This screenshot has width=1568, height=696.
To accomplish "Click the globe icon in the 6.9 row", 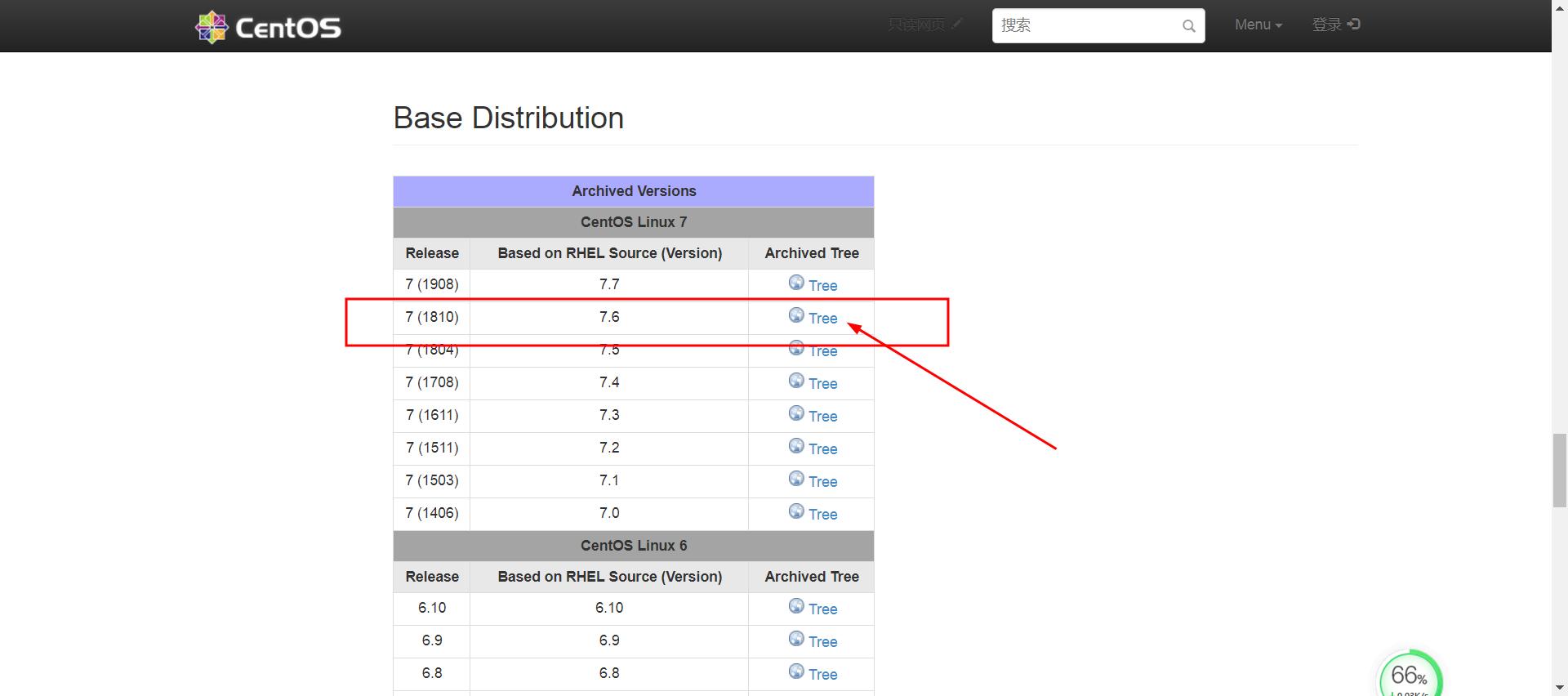I will click(x=796, y=639).
